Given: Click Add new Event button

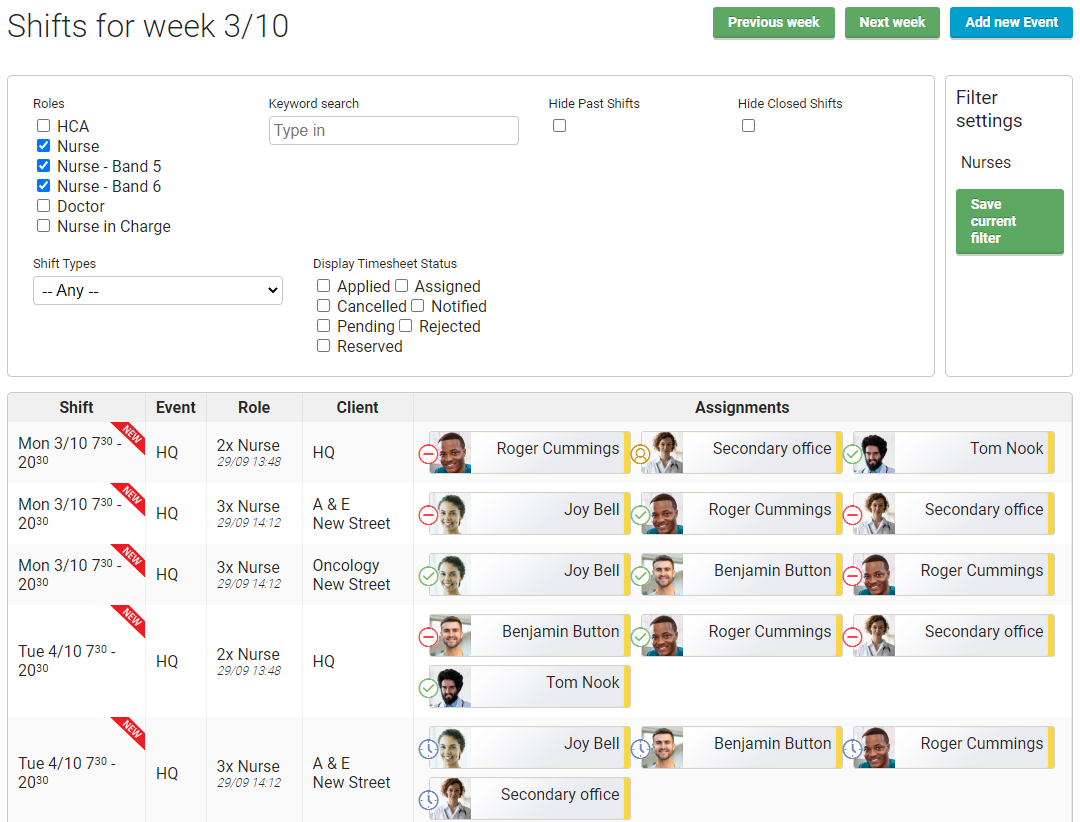Looking at the screenshot, I should [1011, 23].
